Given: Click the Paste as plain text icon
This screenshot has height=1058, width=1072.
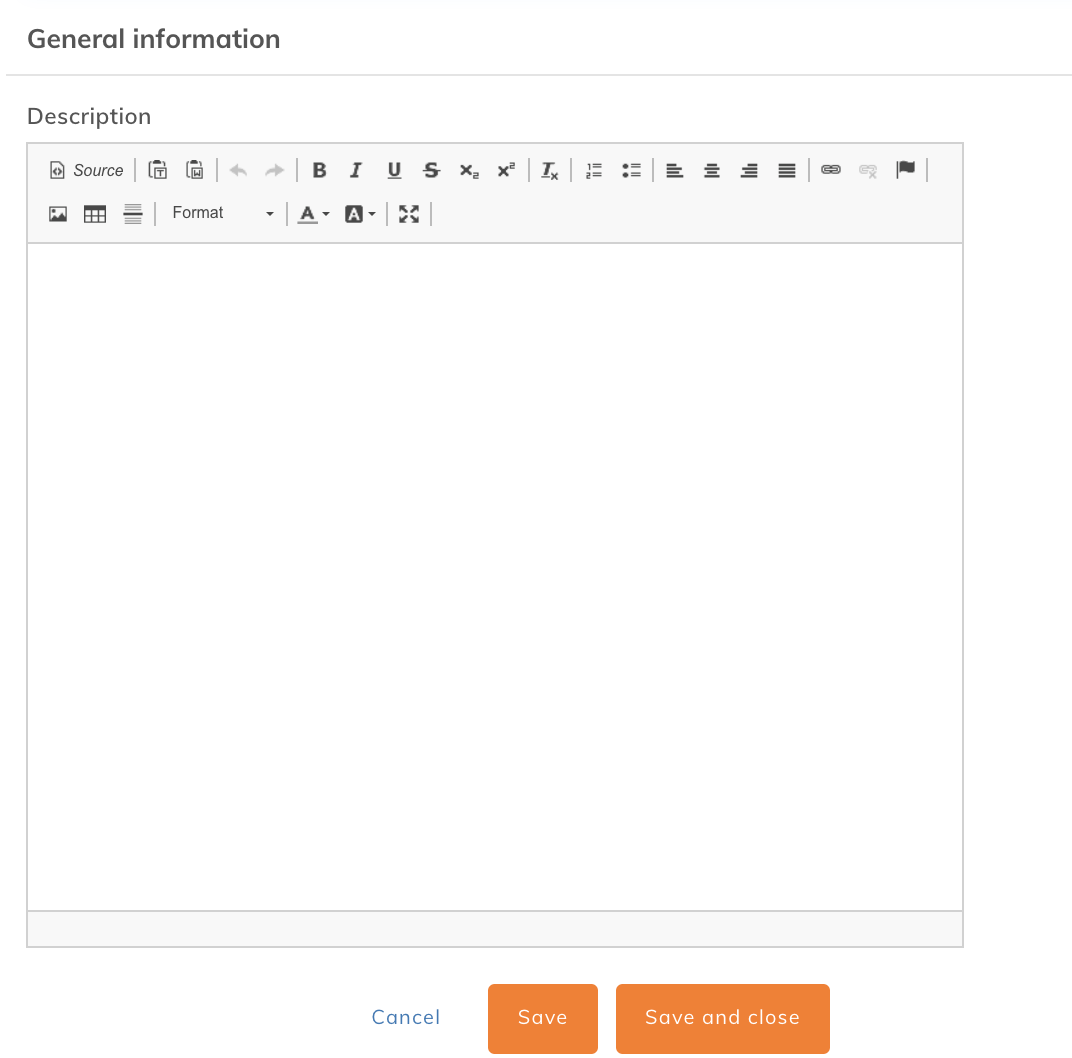Looking at the screenshot, I should [157, 170].
